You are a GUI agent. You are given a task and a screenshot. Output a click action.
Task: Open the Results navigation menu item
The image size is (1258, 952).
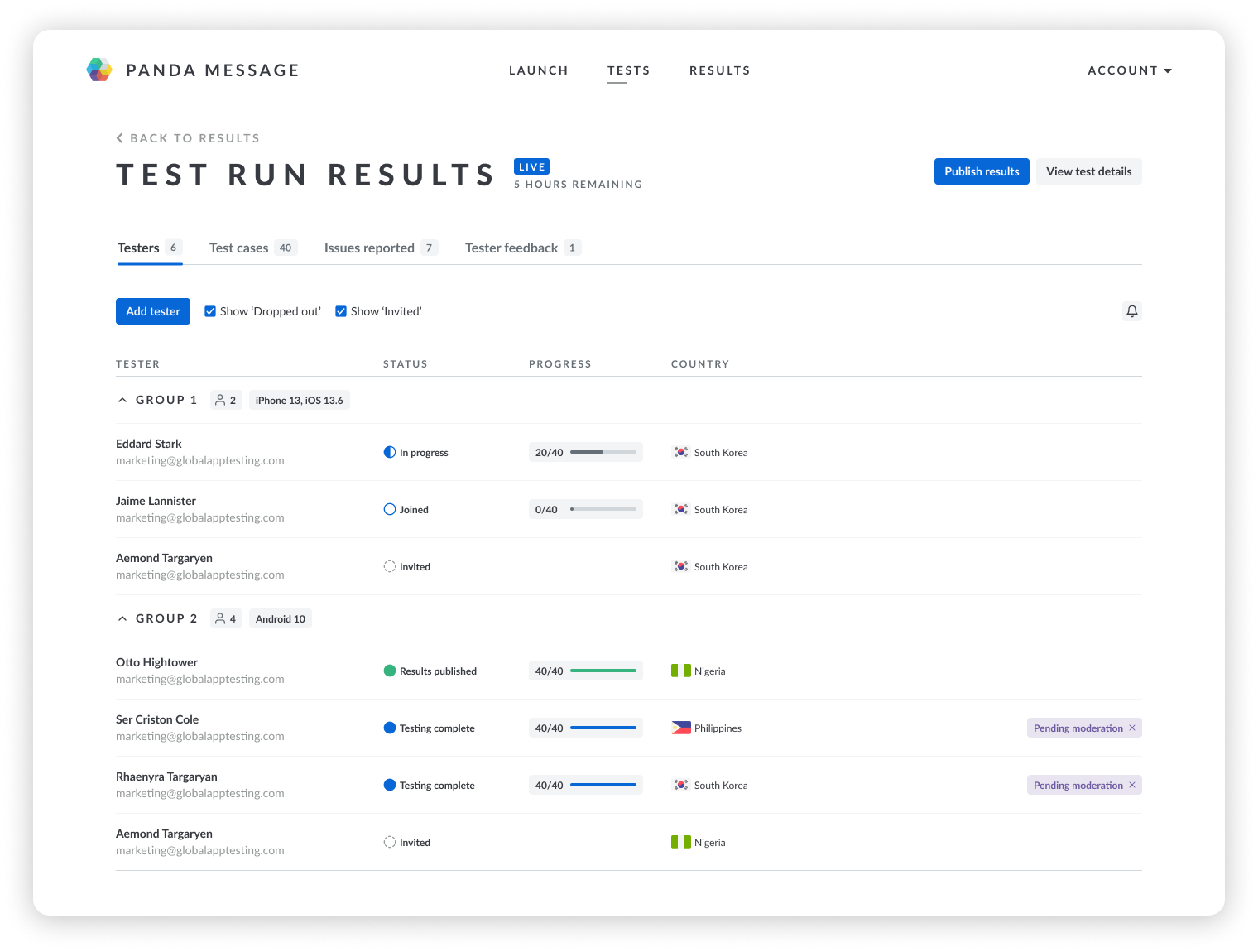pyautogui.click(x=719, y=70)
